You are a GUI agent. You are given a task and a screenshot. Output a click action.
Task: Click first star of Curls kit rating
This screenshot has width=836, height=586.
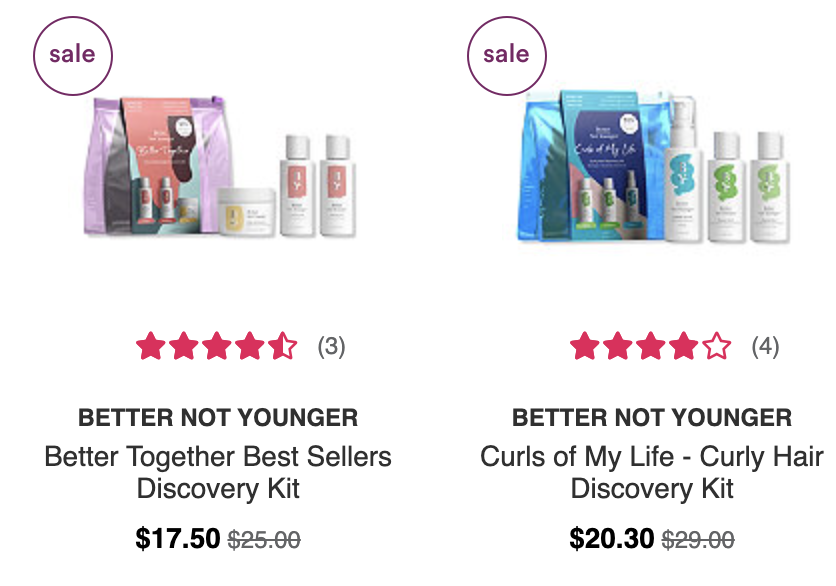click(x=584, y=346)
